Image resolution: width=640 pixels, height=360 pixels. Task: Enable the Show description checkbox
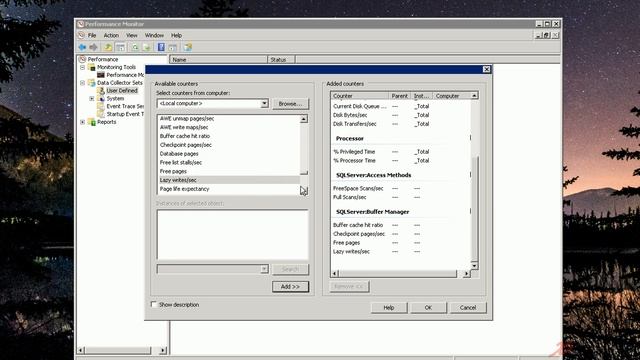(154, 304)
